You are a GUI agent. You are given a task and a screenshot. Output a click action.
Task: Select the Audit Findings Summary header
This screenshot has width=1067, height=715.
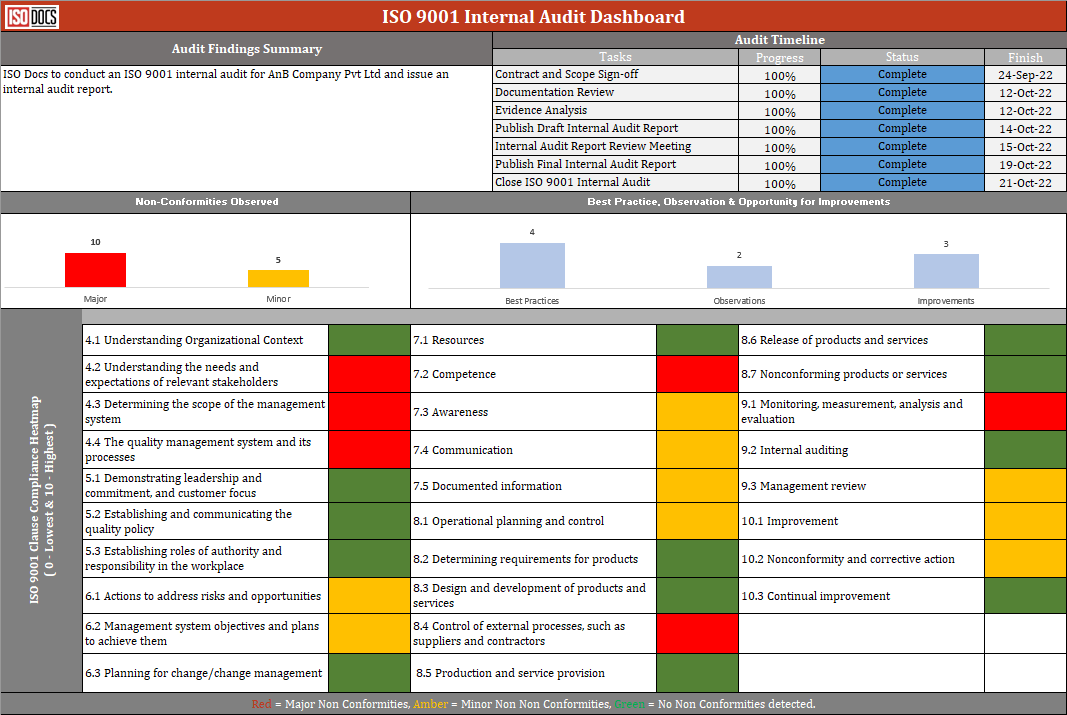(246, 49)
